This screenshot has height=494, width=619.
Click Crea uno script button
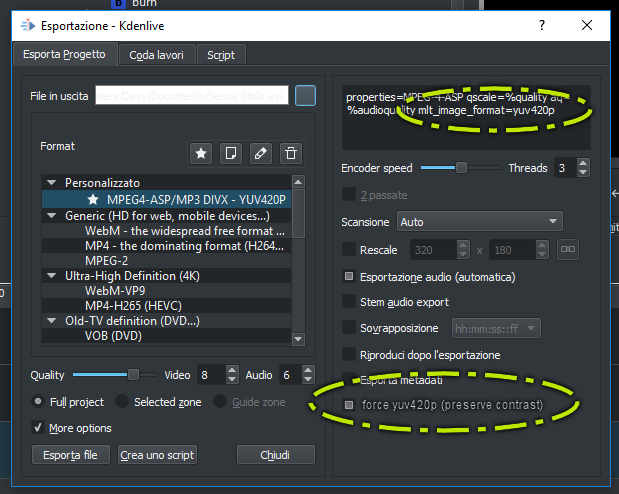pyautogui.click(x=157, y=455)
